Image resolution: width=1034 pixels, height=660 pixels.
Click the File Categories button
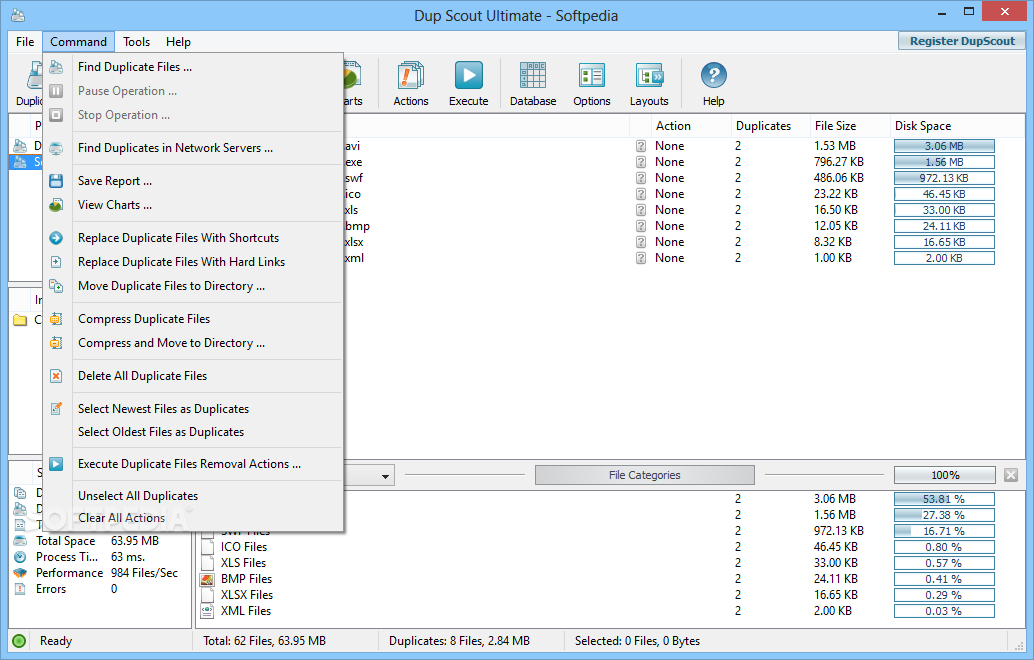pyautogui.click(x=644, y=475)
